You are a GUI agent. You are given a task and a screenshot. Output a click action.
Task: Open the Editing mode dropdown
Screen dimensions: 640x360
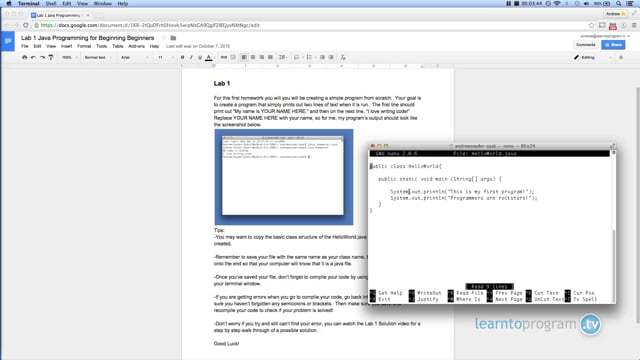click(x=593, y=58)
